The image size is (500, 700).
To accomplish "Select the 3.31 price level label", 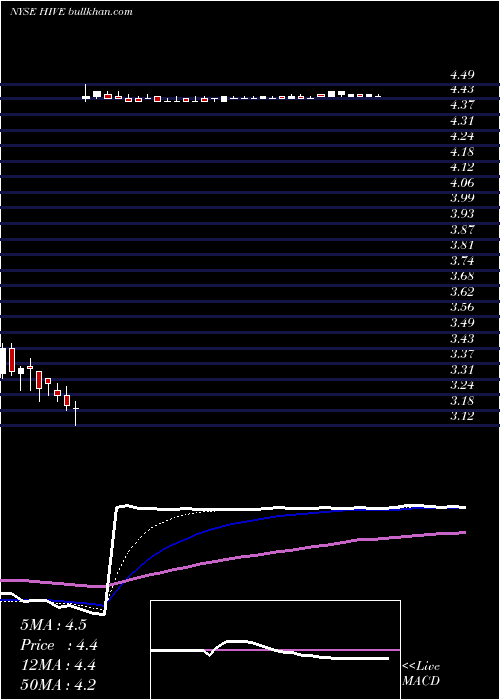I will click(x=462, y=370).
